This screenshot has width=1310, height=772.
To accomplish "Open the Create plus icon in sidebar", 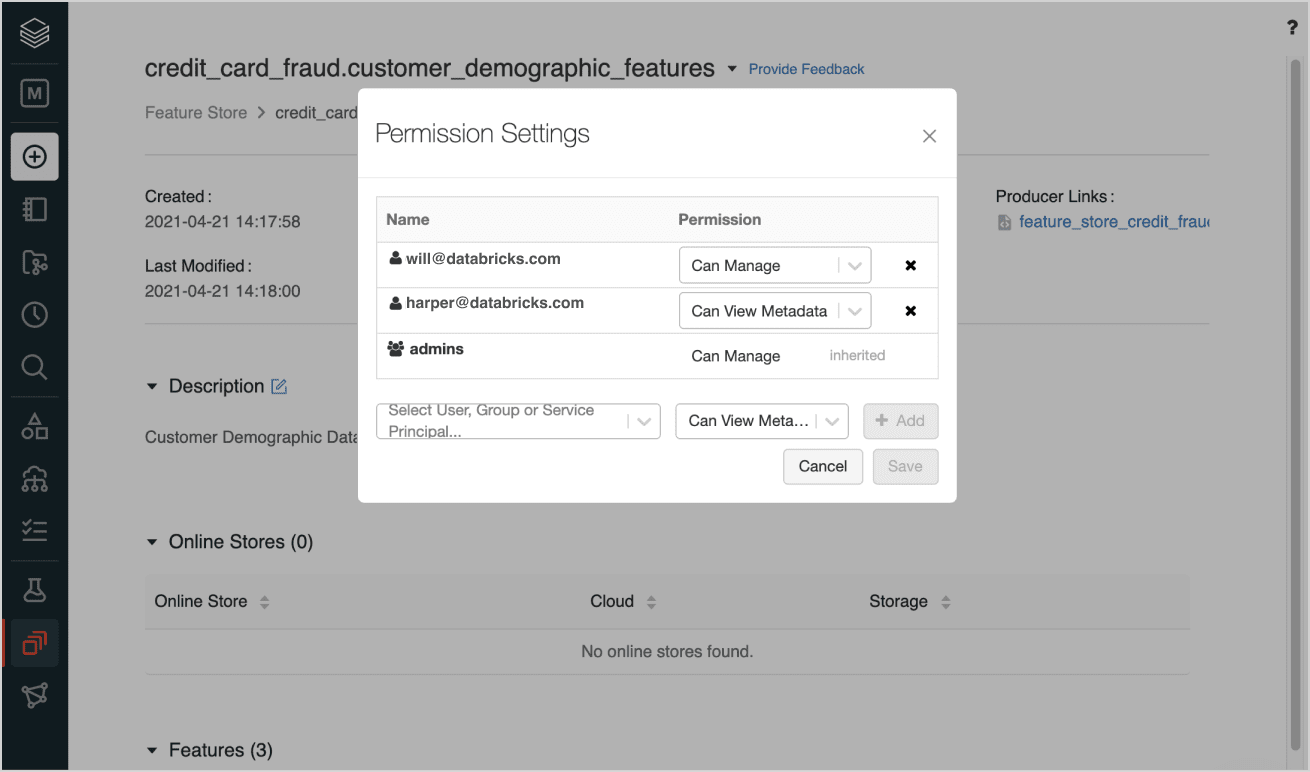I will (34, 157).
